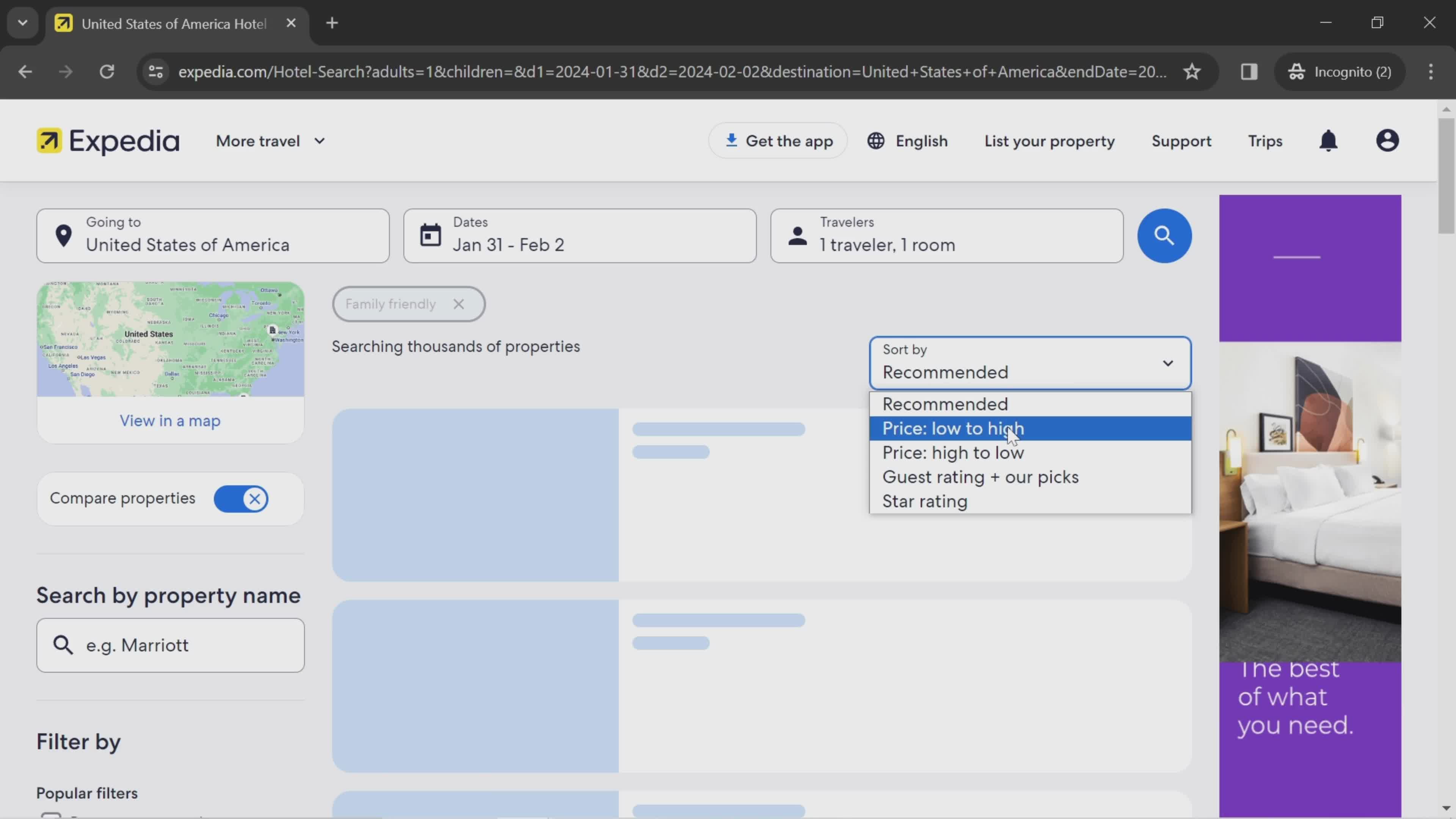Open the Support link

(x=1181, y=141)
